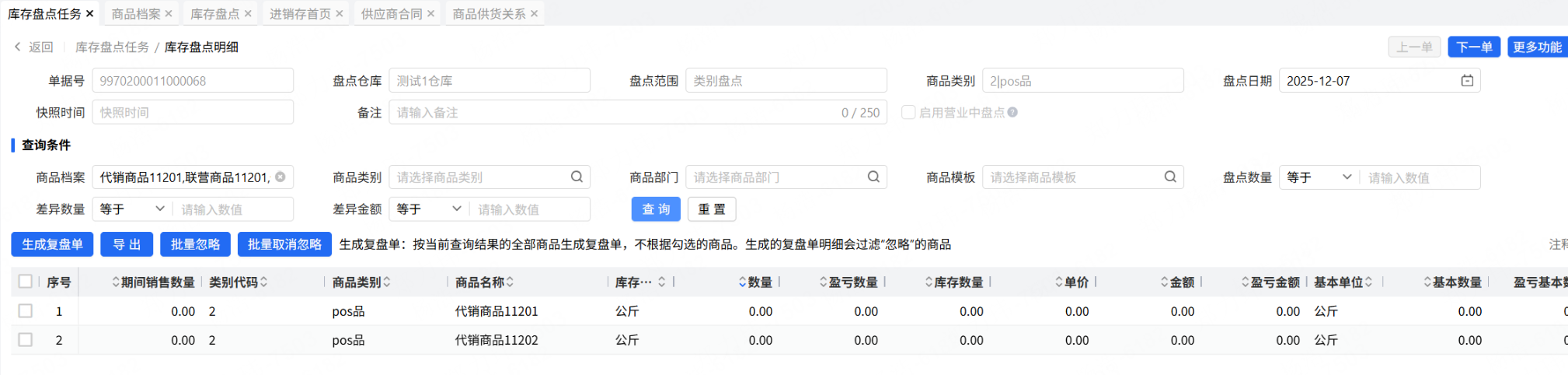Clear the 商品档案 field with its X icon
The image size is (1568, 375).
[280, 177]
